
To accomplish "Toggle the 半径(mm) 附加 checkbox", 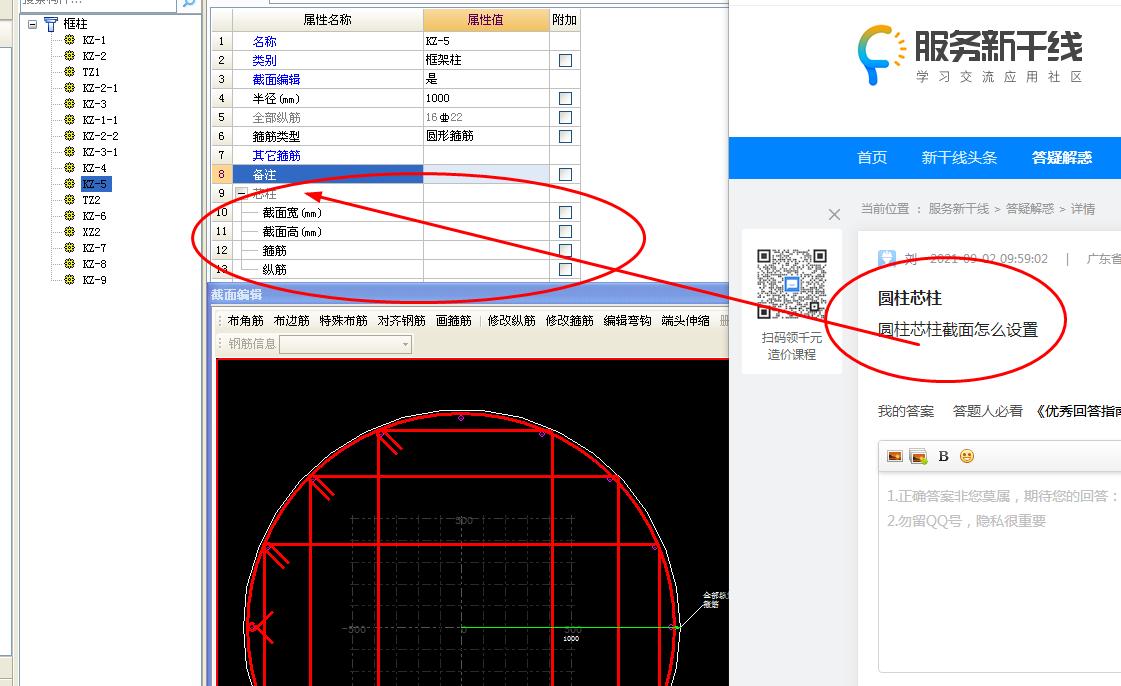I will [x=565, y=99].
